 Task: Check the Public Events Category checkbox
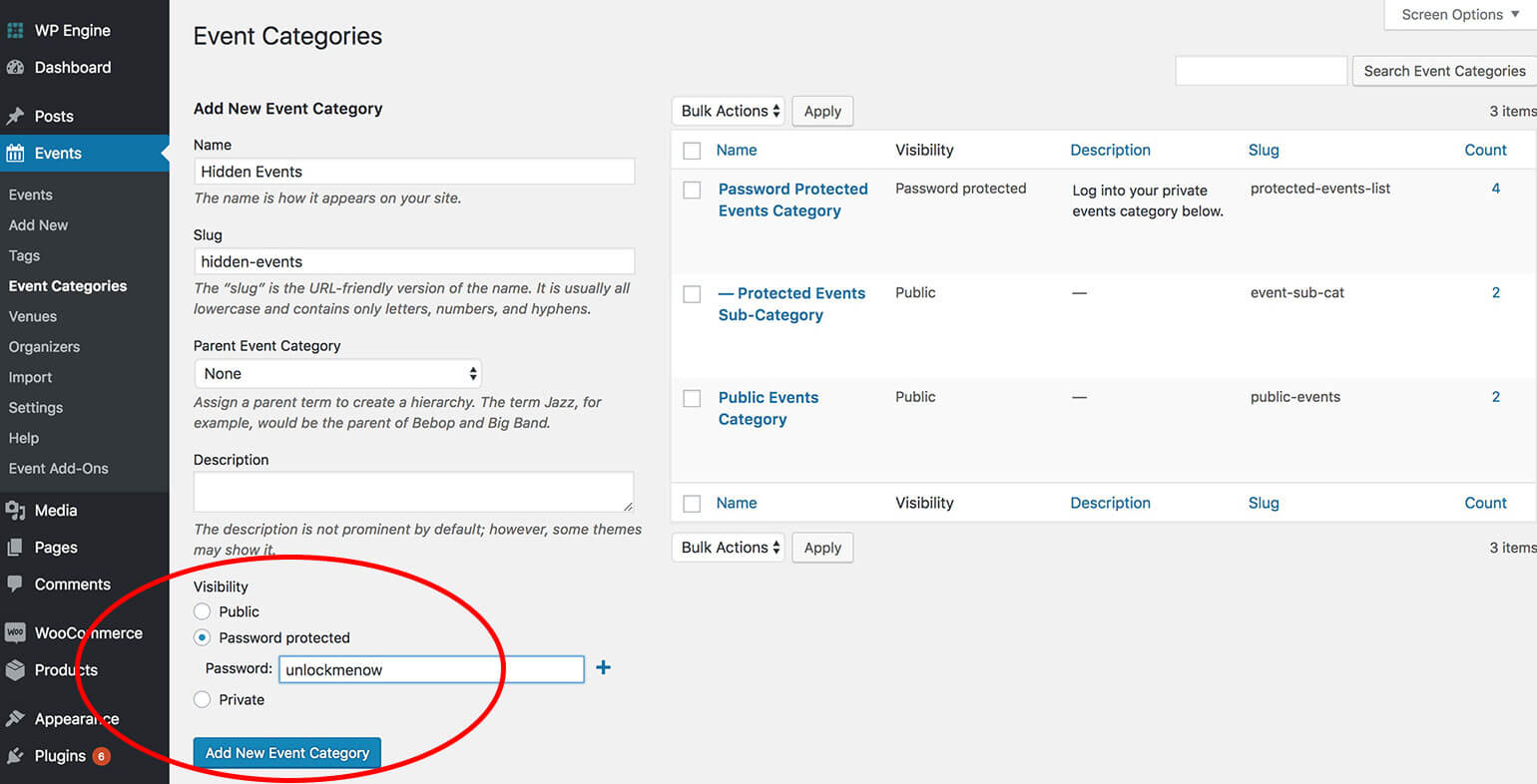click(x=692, y=398)
